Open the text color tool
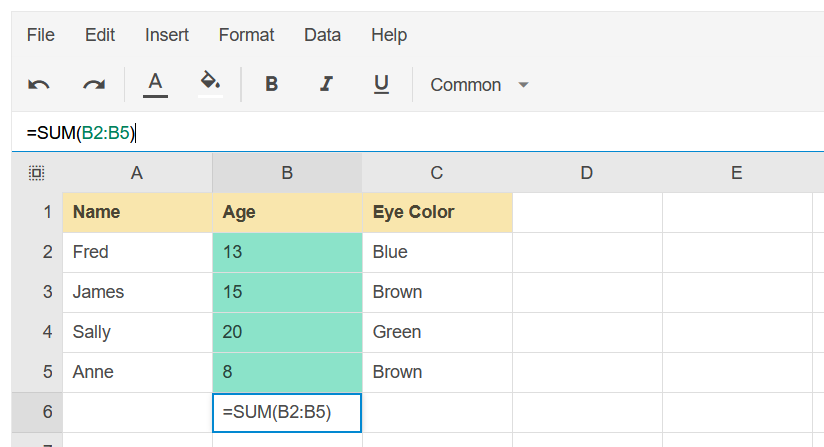The width and height of the screenshot is (824, 447). [155, 84]
